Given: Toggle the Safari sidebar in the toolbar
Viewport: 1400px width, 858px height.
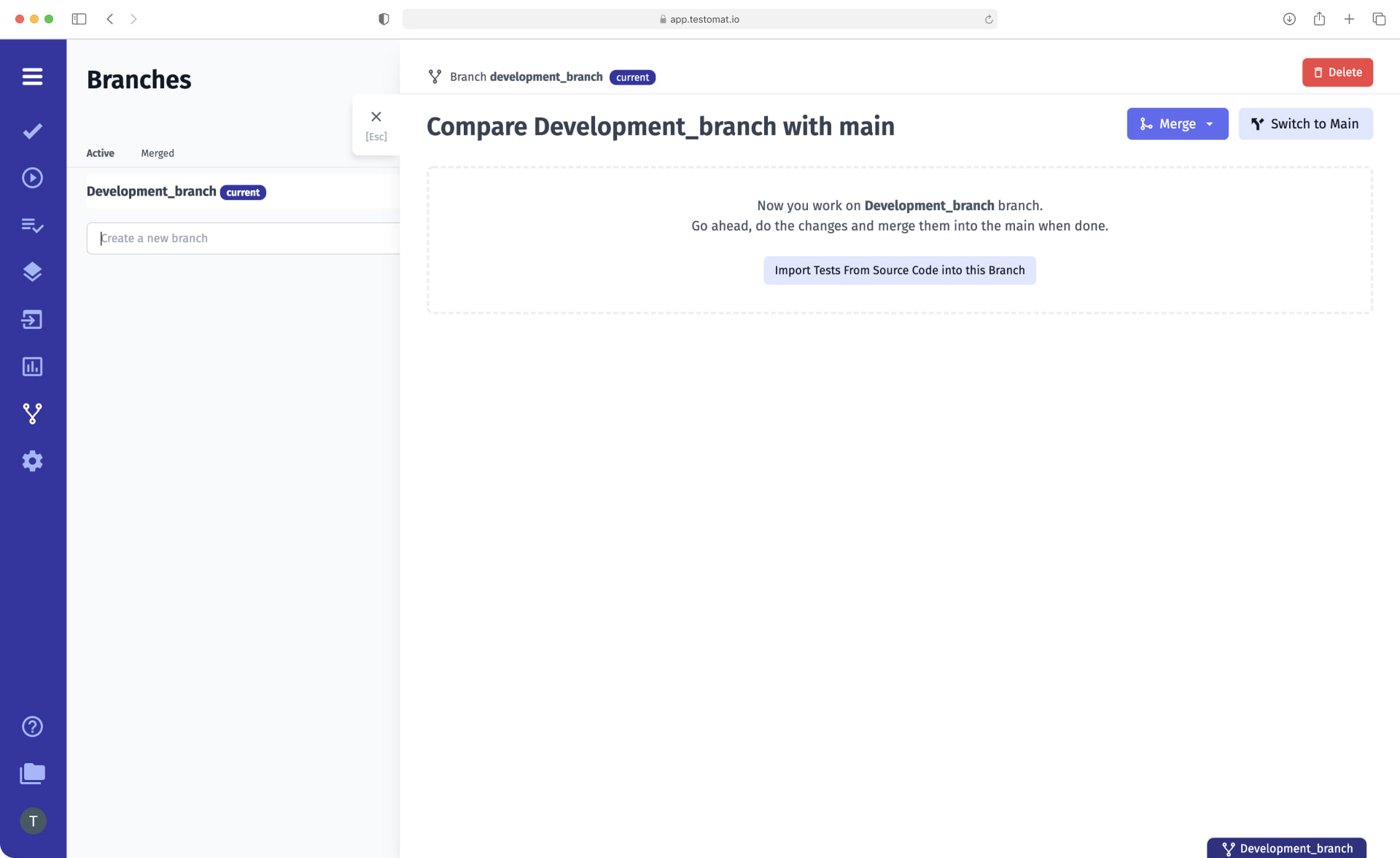Looking at the screenshot, I should 79,19.
